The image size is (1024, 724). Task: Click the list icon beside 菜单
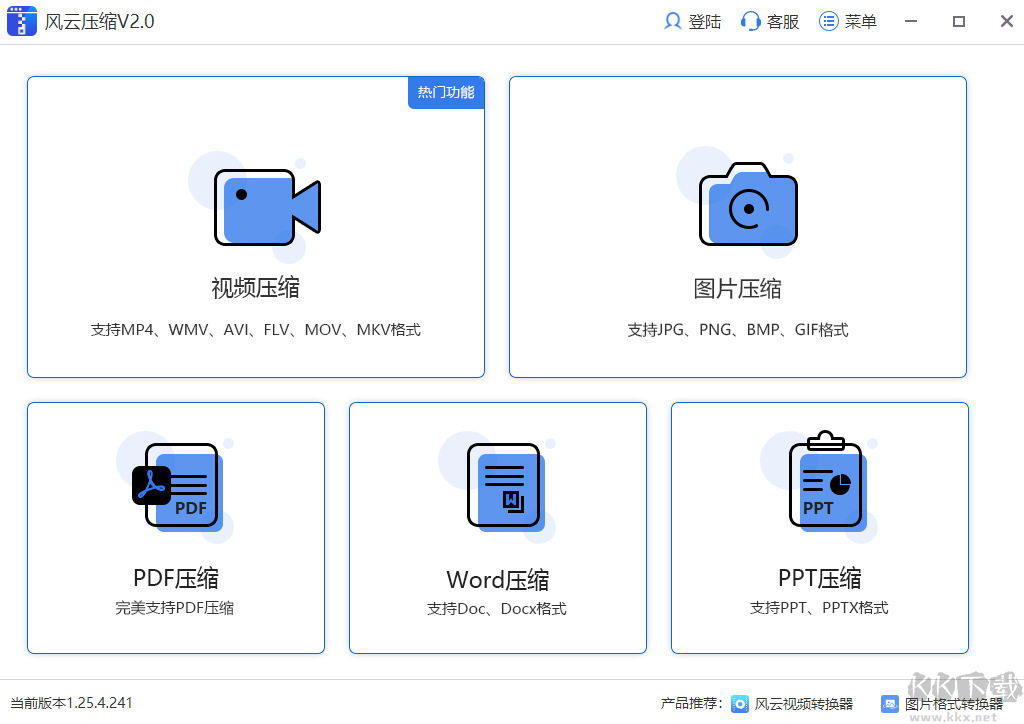(828, 21)
